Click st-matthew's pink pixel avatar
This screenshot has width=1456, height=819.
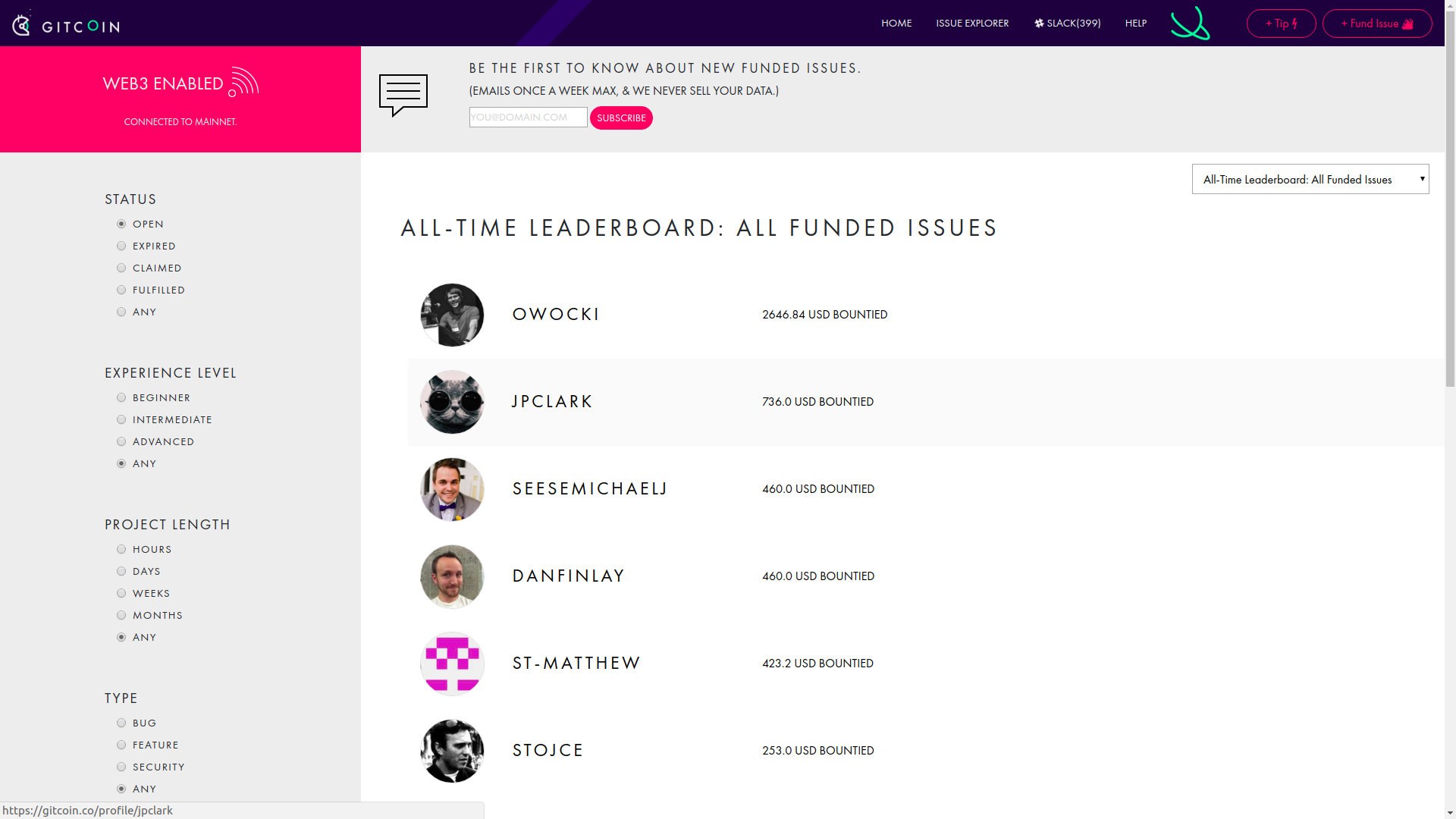point(451,664)
